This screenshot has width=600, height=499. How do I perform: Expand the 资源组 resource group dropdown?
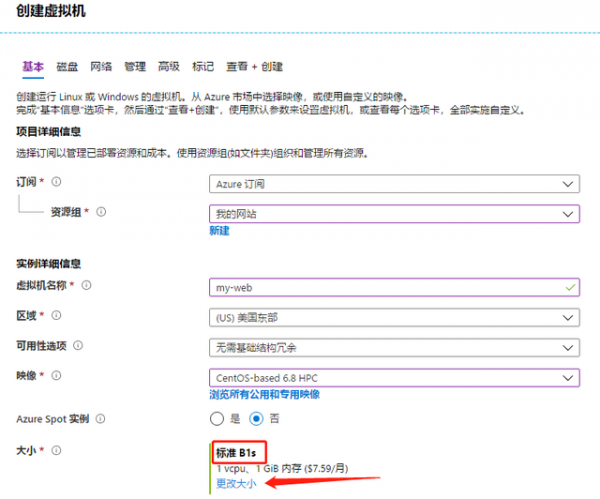394,214
